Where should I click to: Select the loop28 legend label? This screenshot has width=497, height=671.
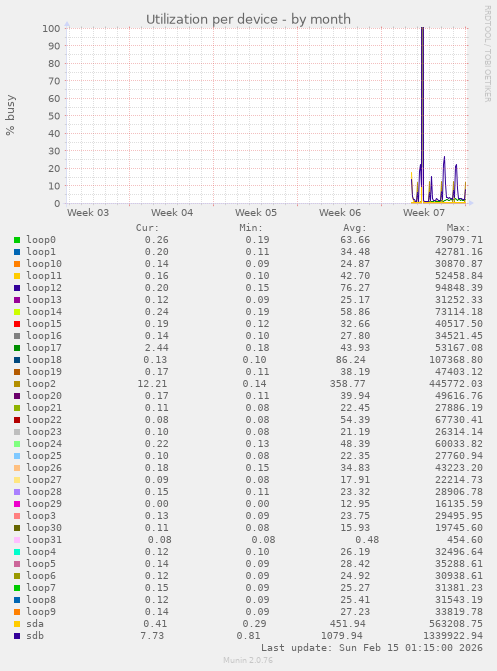point(44,492)
